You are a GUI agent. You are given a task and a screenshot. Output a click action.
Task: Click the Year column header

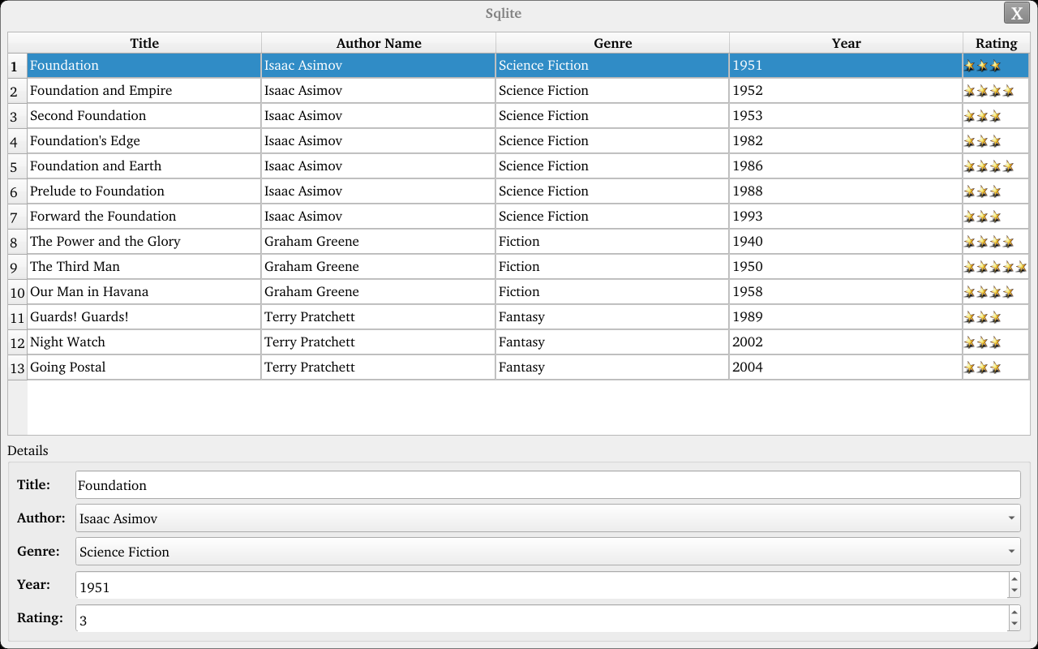click(x=845, y=43)
